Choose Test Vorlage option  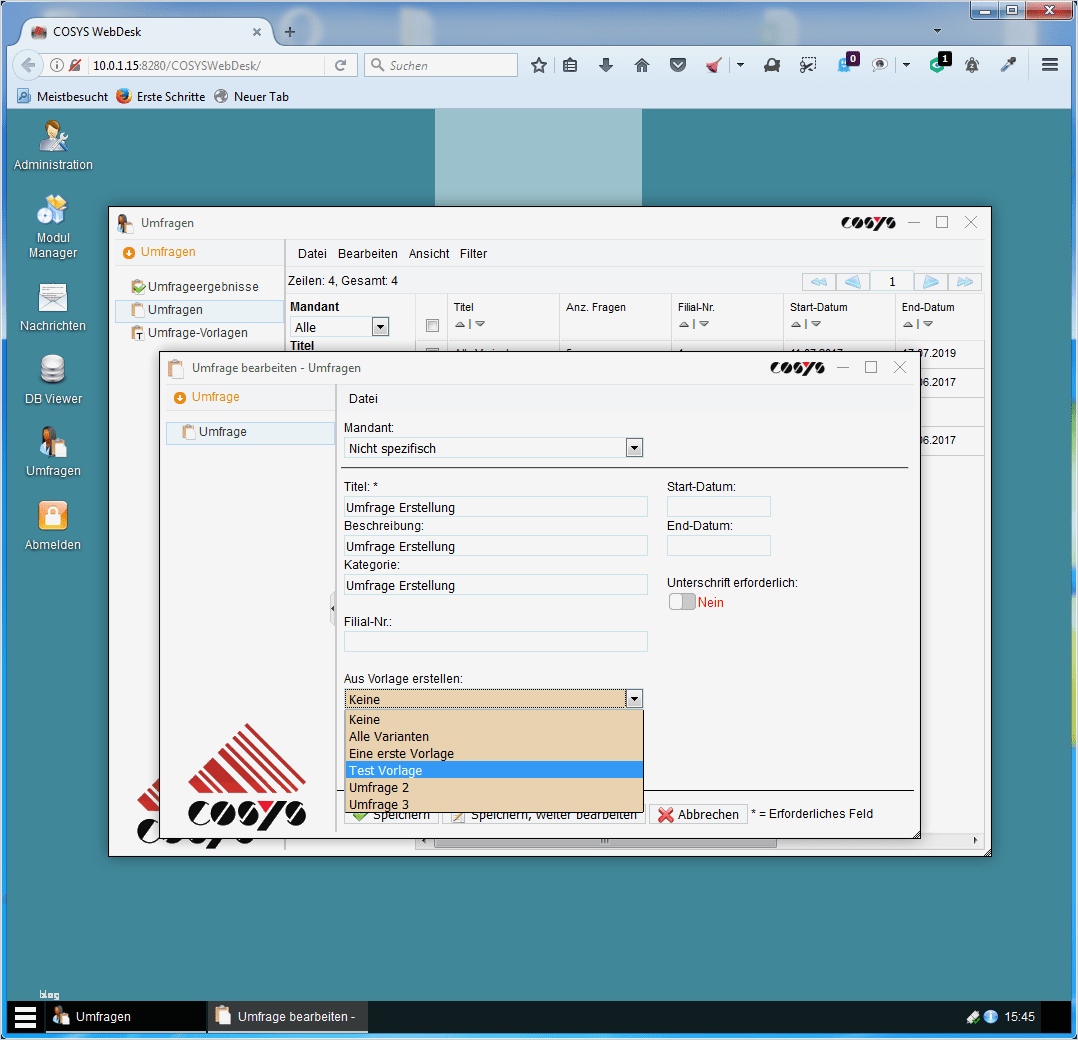(x=494, y=771)
